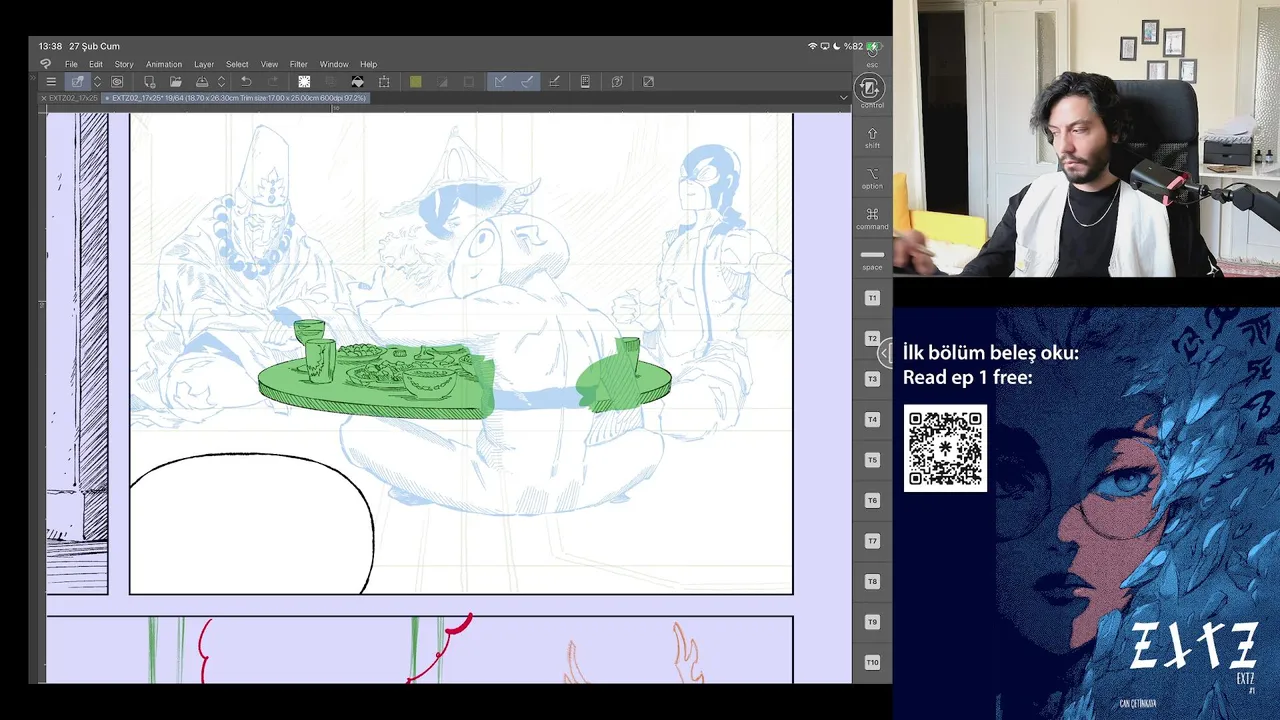This screenshot has width=1280, height=720.
Task: Click the rightmost command bar square icon
Action: point(648,81)
